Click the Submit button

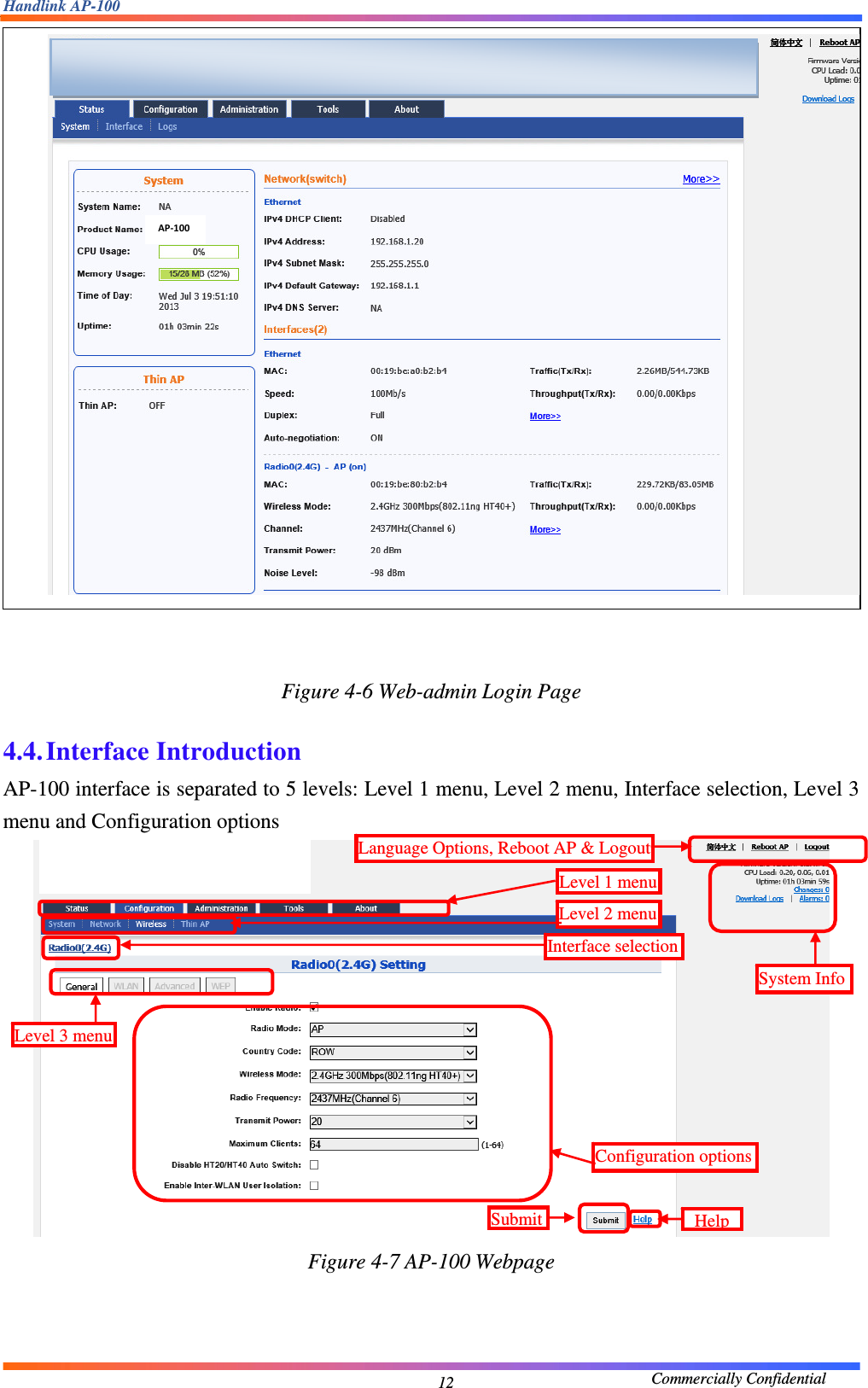(x=605, y=1220)
